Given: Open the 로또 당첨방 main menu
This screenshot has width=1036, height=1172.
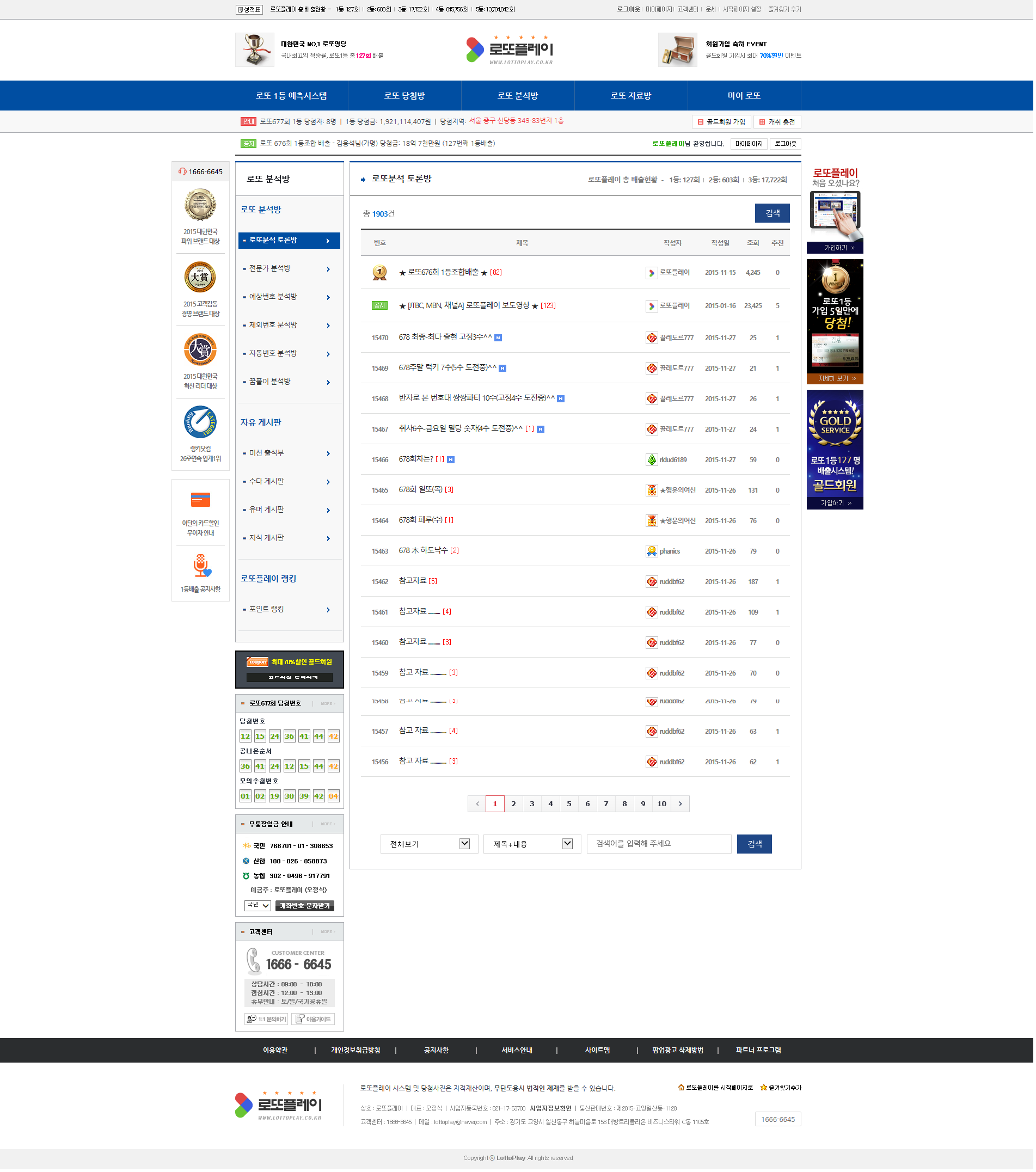Looking at the screenshot, I should click(406, 96).
